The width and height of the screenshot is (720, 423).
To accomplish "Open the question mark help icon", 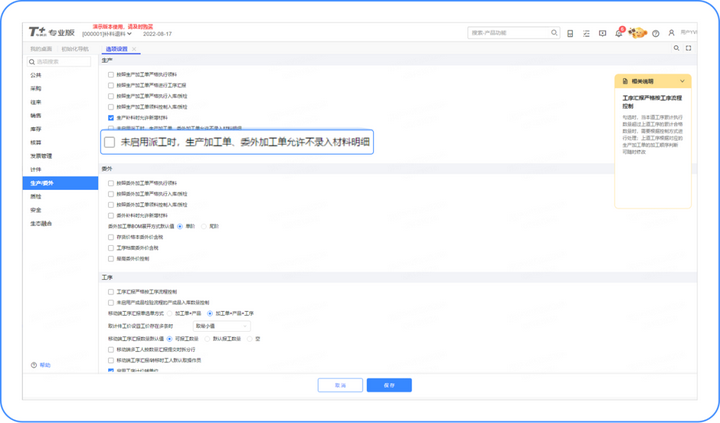I will pos(656,34).
